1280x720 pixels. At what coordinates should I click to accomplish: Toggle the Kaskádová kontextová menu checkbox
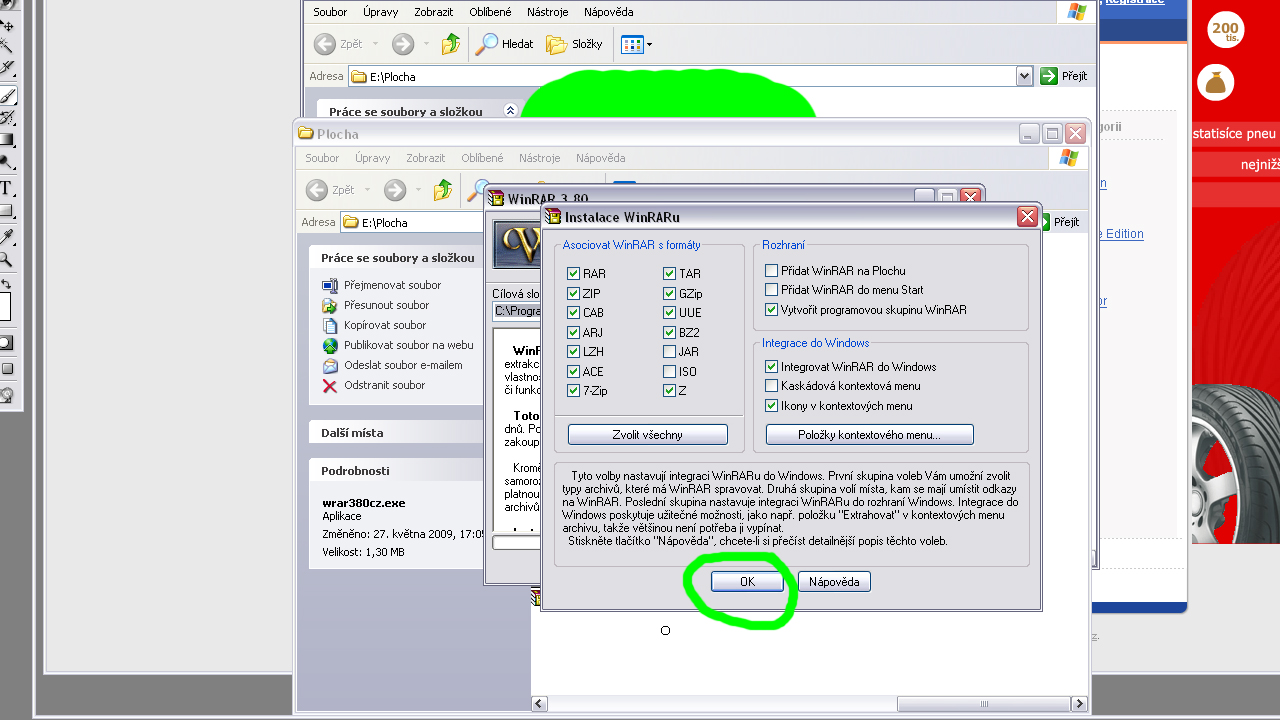click(771, 386)
